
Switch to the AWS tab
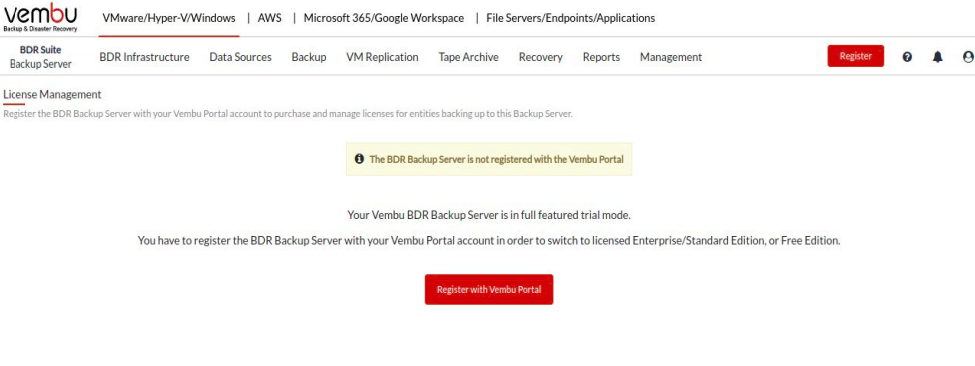tap(269, 18)
